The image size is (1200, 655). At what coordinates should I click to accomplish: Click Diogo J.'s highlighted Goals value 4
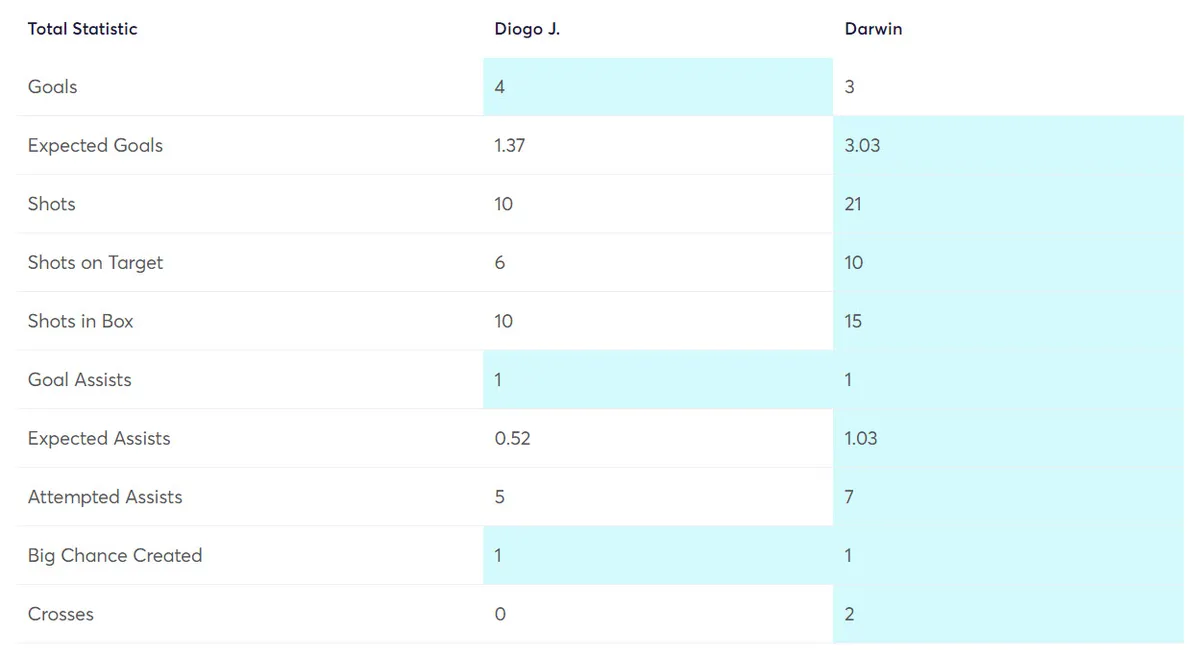click(500, 87)
